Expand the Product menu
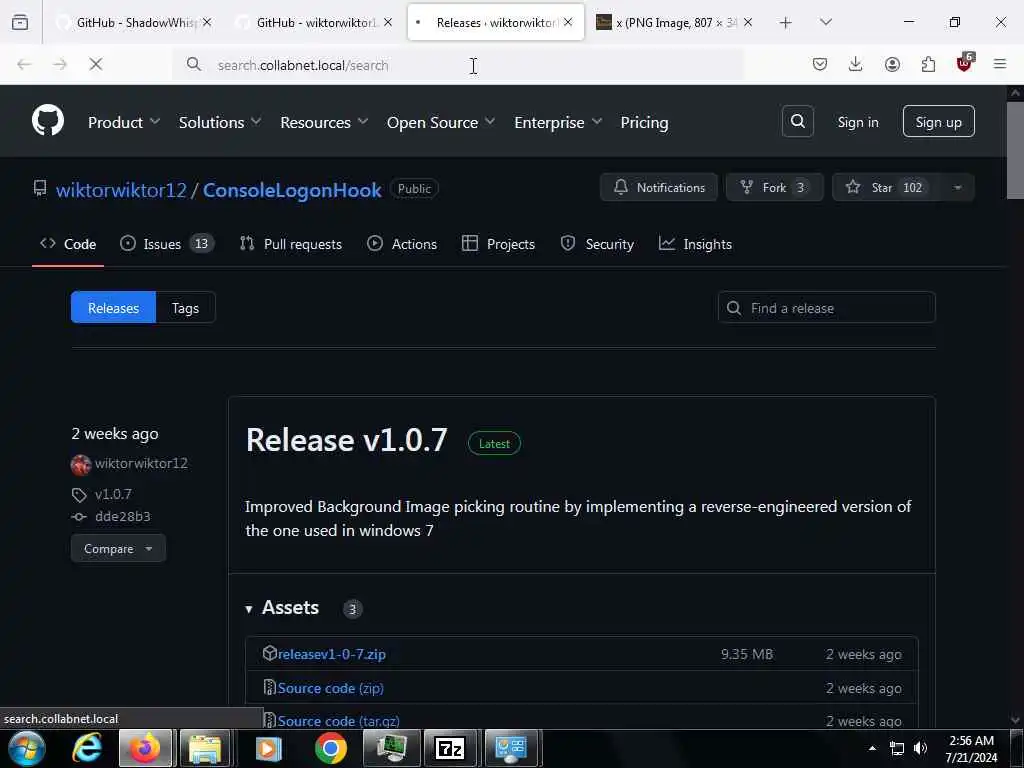This screenshot has height=768, width=1024. (124, 122)
